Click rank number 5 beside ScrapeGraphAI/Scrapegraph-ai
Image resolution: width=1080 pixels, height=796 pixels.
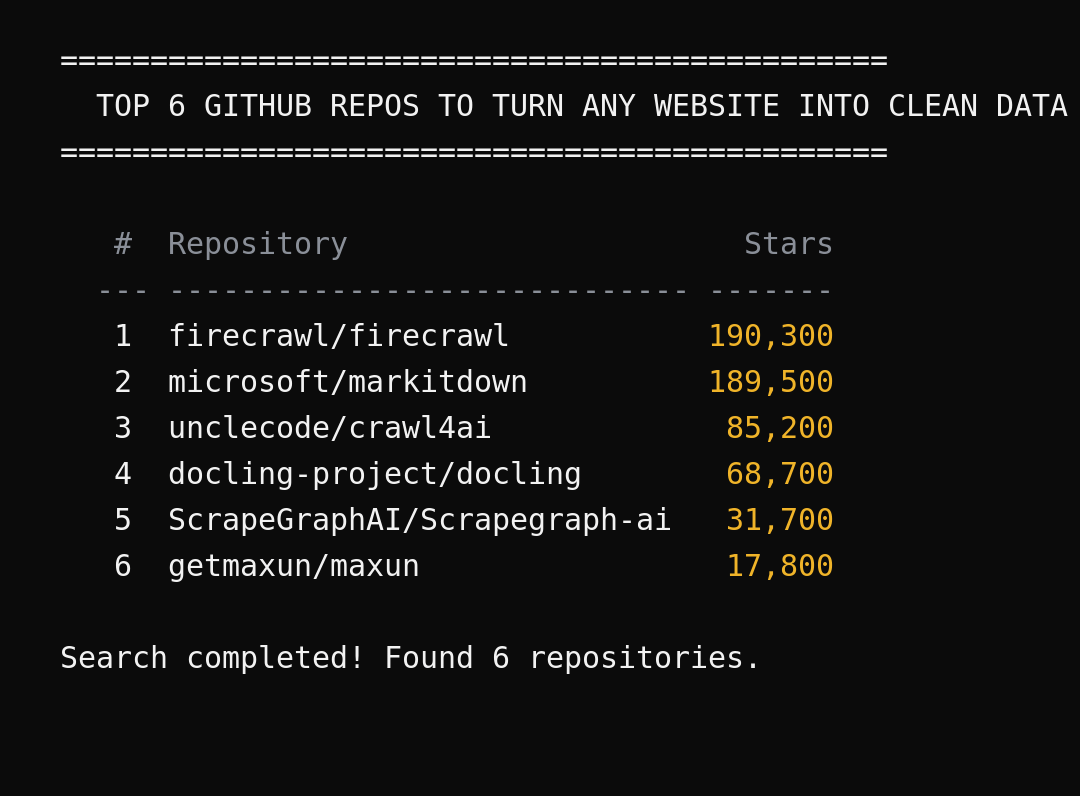click(x=123, y=520)
